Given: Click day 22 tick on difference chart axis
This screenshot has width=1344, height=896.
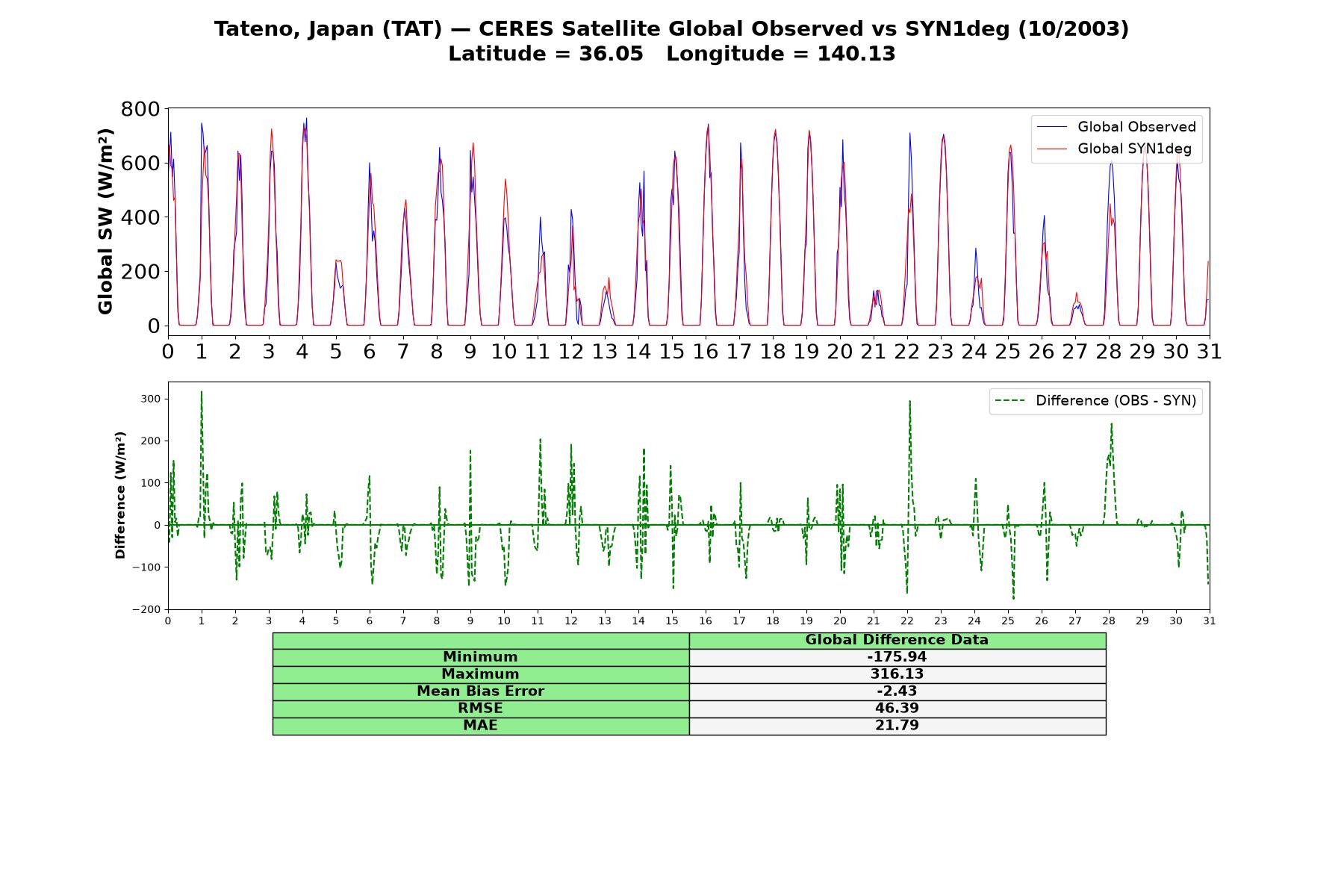Looking at the screenshot, I should pos(906,620).
